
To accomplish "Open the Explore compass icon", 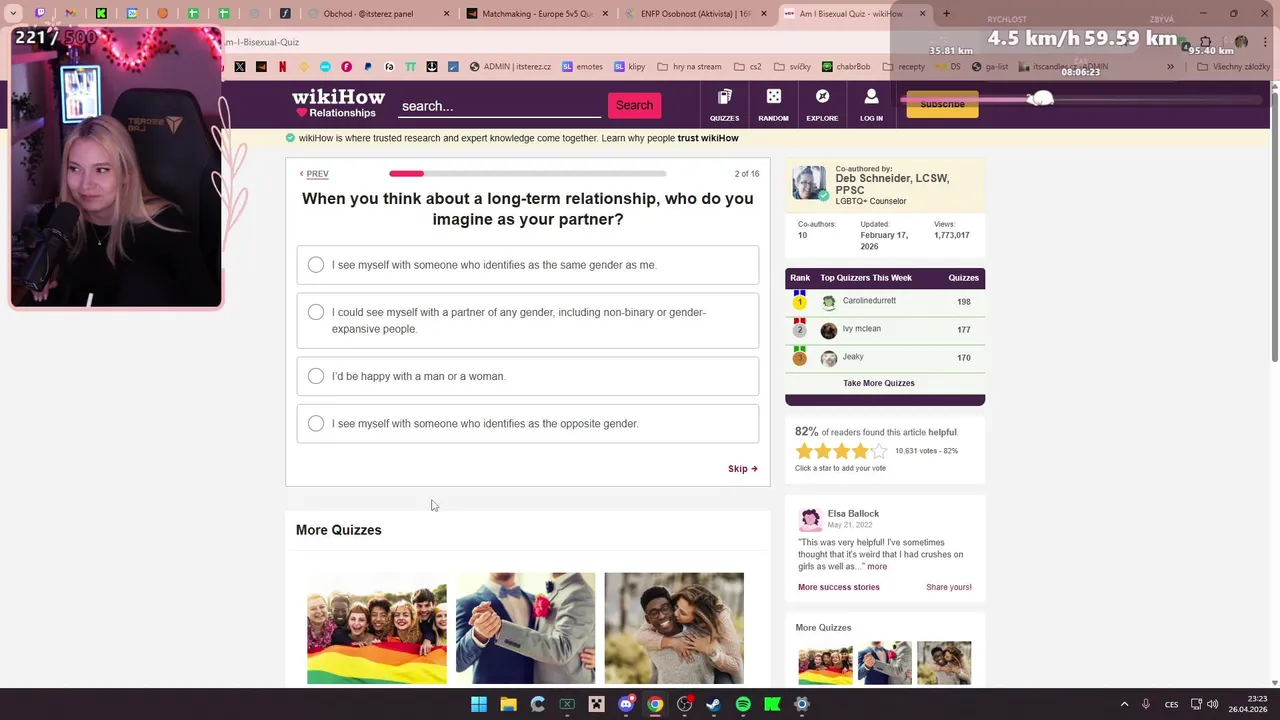I will [x=822, y=104].
